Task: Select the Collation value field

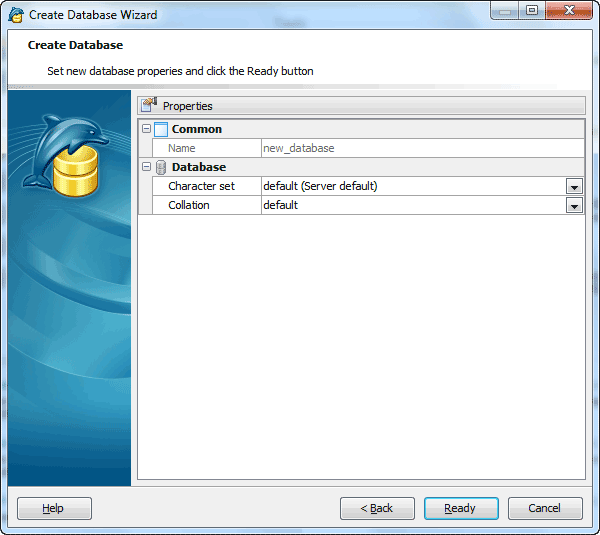Action: 410,205
